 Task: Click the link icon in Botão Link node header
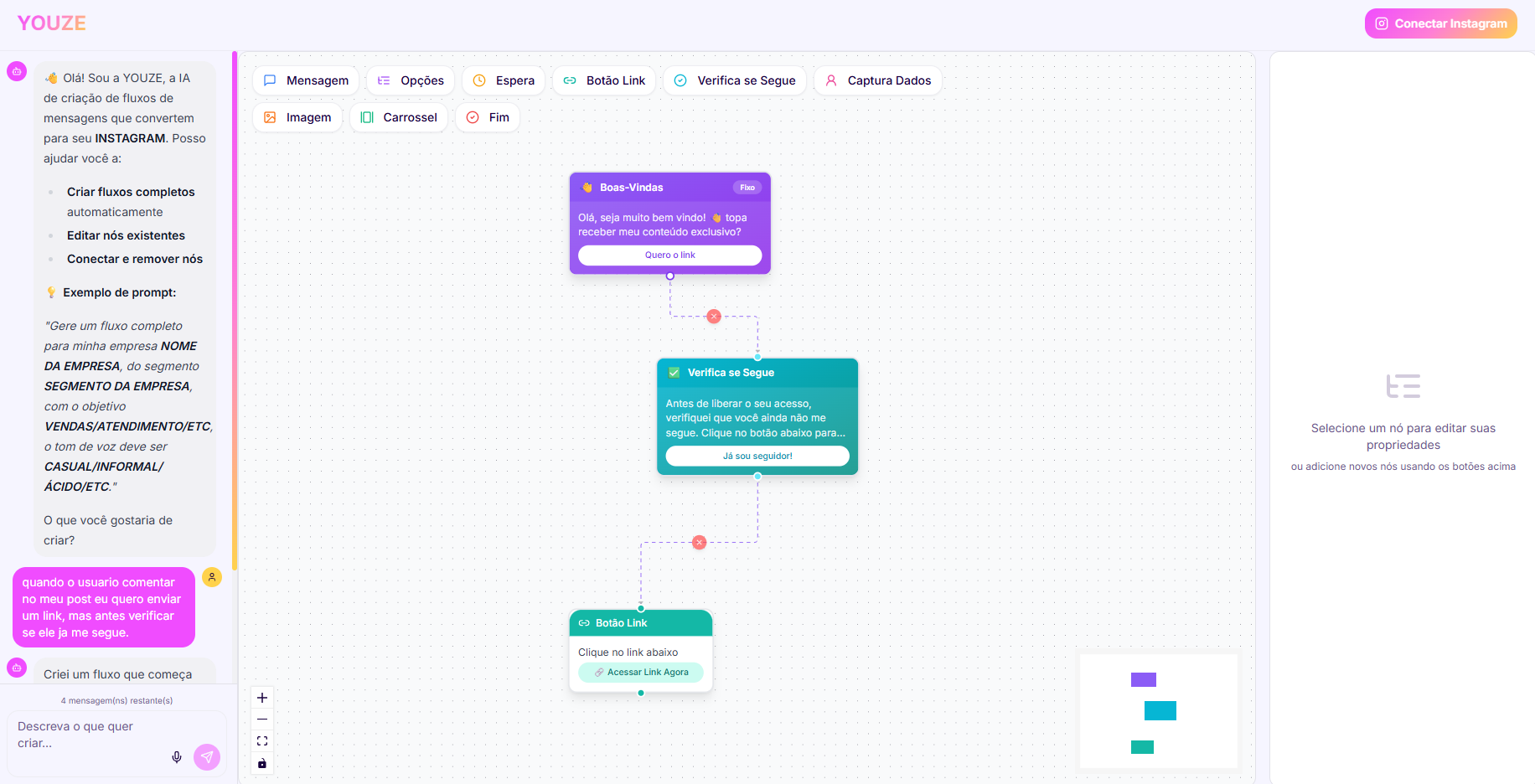click(584, 623)
